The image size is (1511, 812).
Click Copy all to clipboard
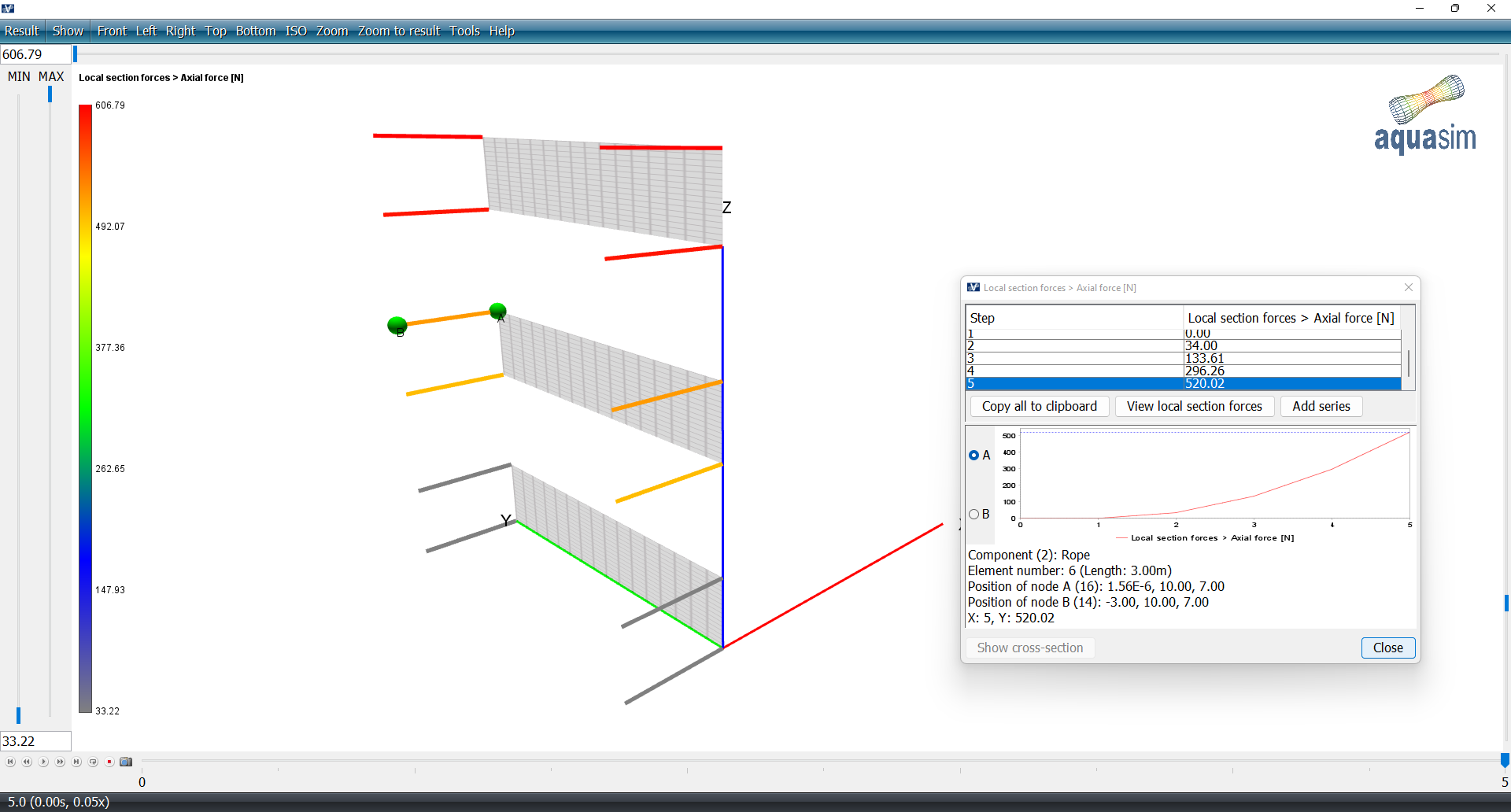click(x=1039, y=406)
